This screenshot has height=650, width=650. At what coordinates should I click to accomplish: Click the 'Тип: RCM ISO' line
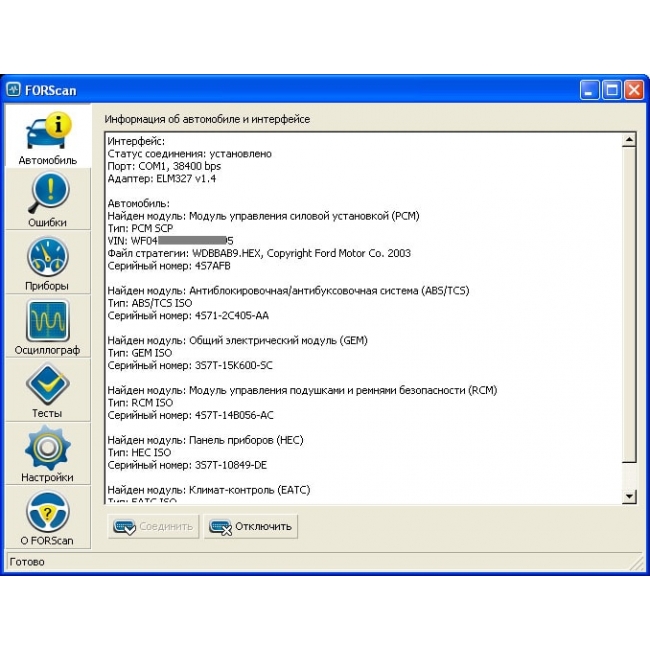(x=140, y=403)
